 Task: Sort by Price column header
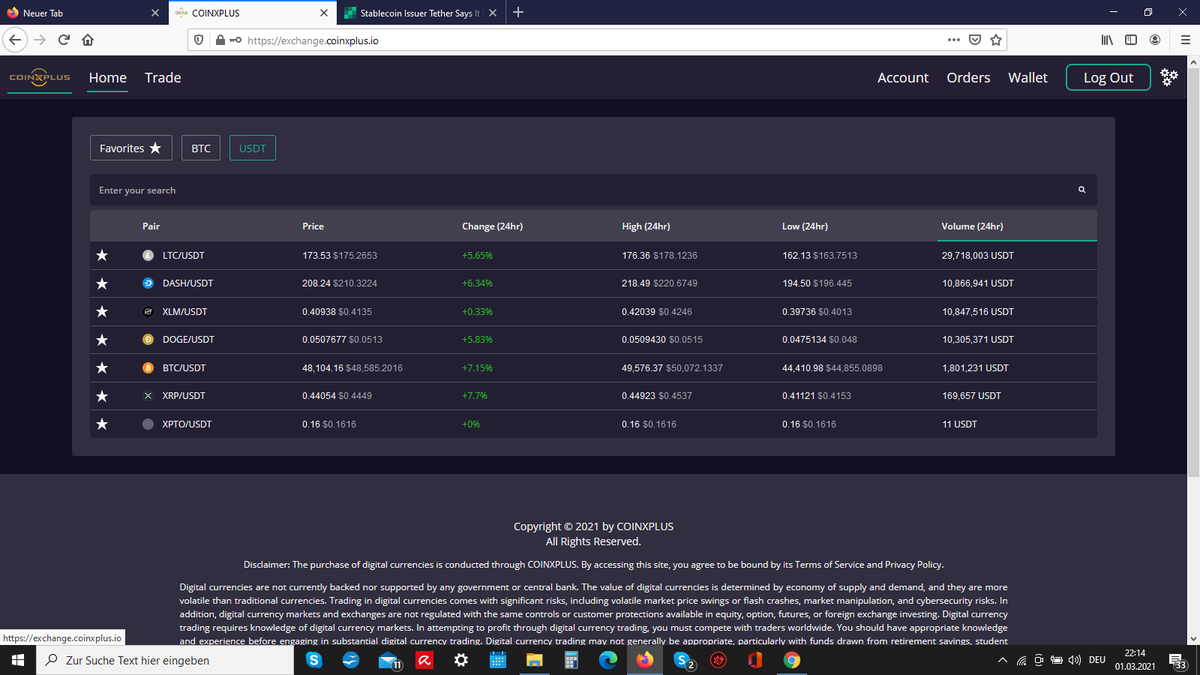313,226
